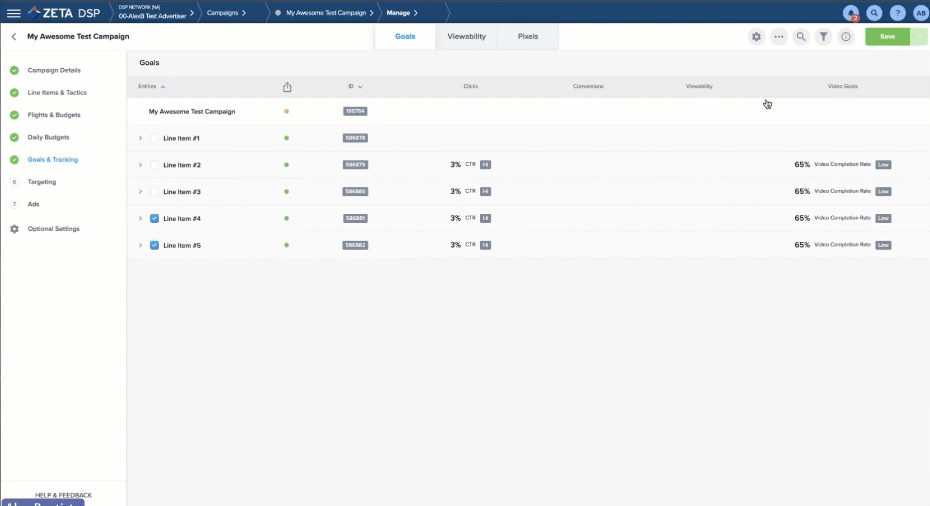Image resolution: width=930 pixels, height=506 pixels.
Task: Go to Targeting in the sidebar
Action: 42,182
